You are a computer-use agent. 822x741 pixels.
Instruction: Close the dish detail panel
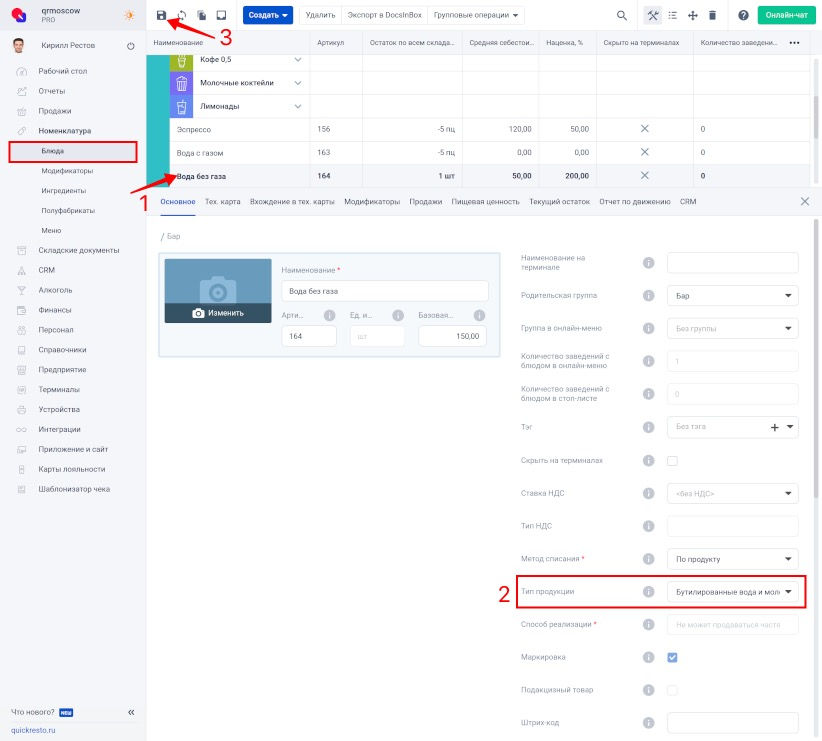tap(805, 201)
